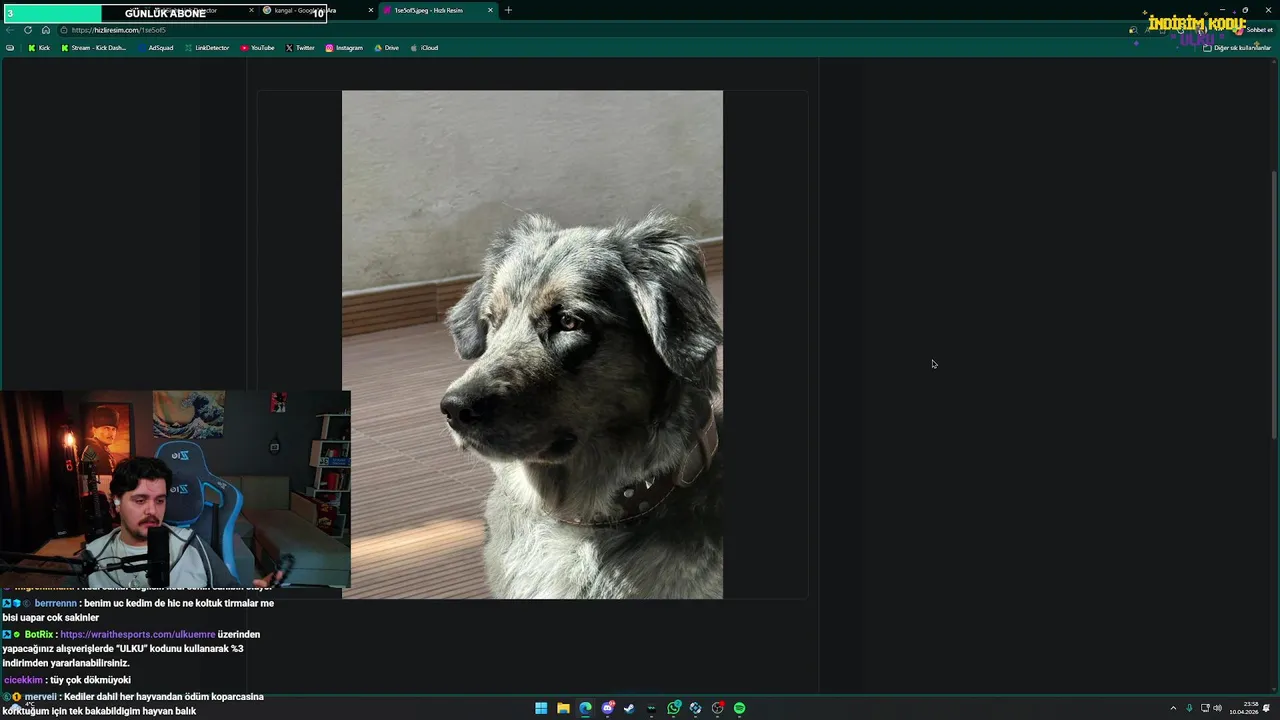Open the wraithesports.com link in chat
1280x720 pixels.
137,634
